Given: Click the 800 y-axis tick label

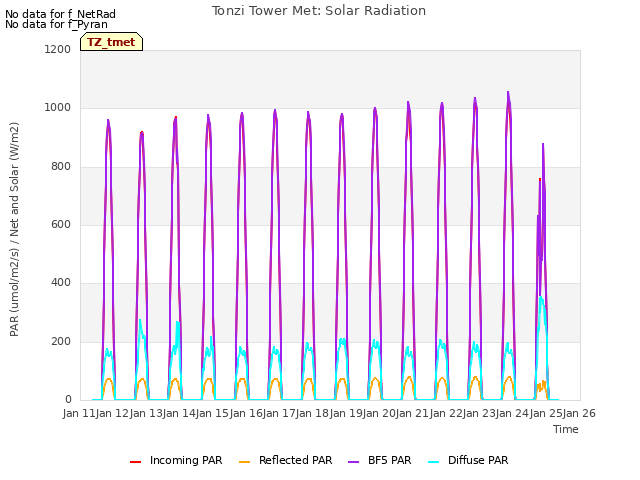Looking at the screenshot, I should (61, 167).
